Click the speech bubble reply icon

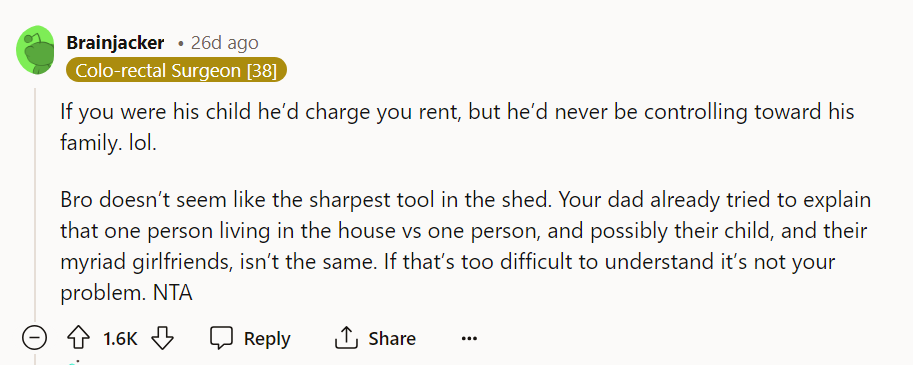click(221, 338)
